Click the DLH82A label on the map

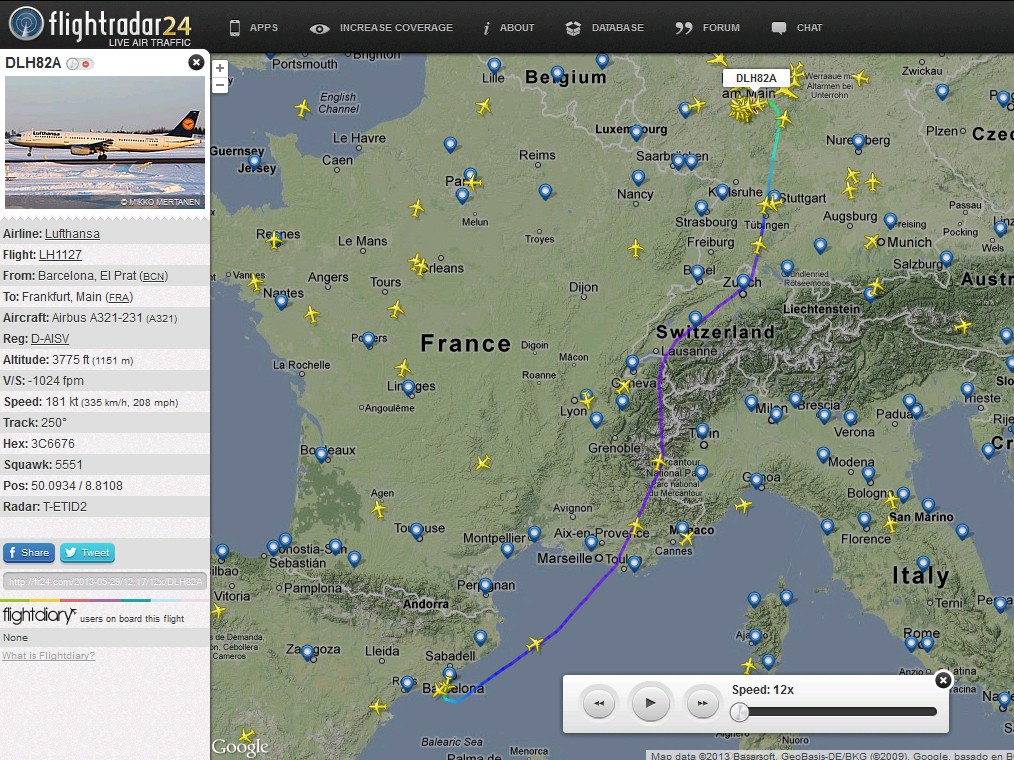pos(756,78)
